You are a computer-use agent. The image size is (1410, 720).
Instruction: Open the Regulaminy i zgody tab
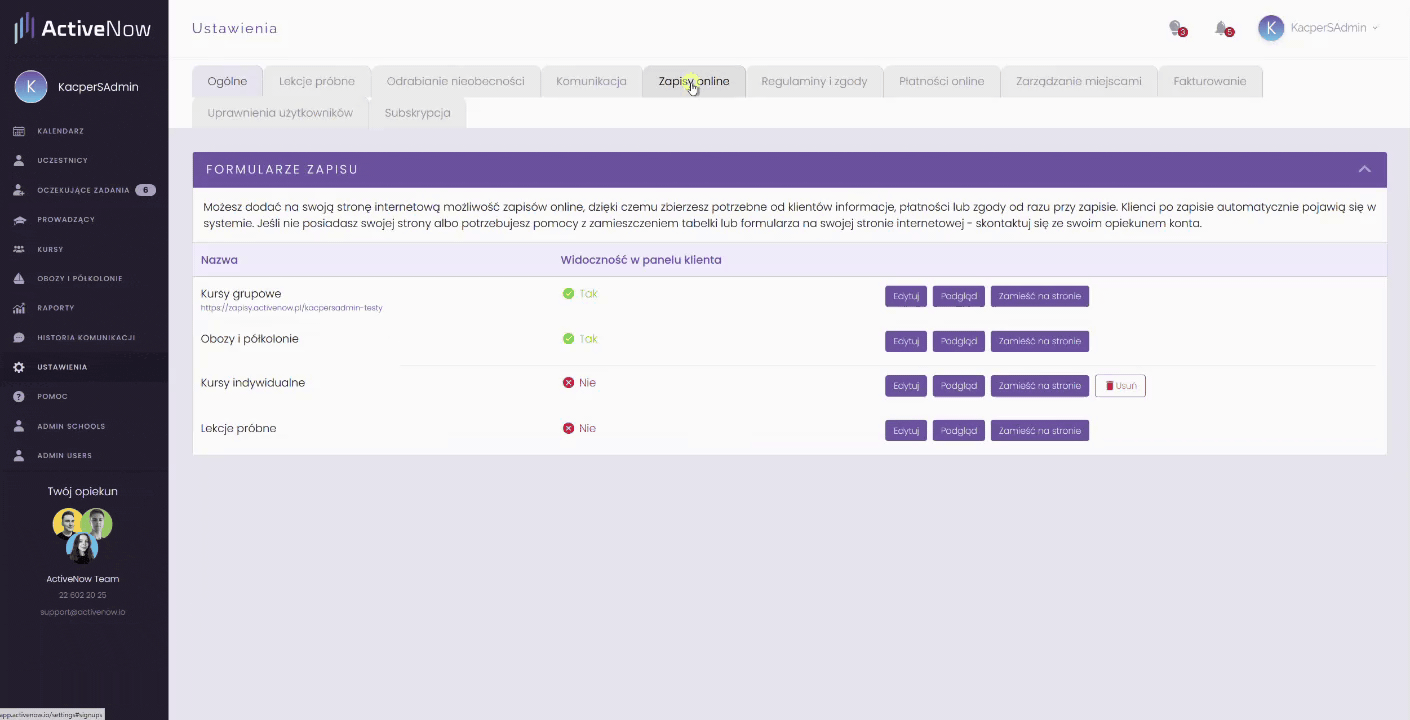(814, 81)
